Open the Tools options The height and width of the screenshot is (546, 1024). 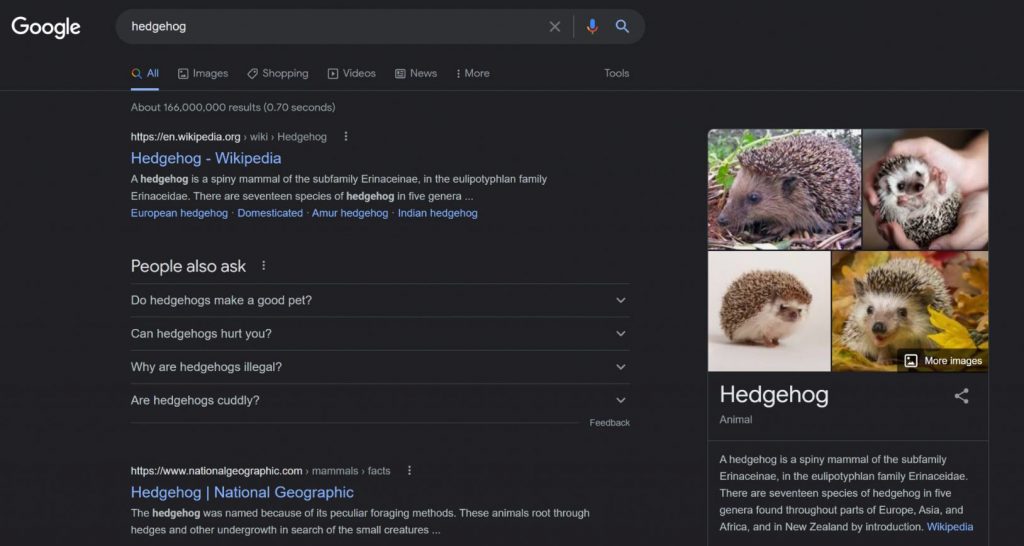[x=616, y=73]
